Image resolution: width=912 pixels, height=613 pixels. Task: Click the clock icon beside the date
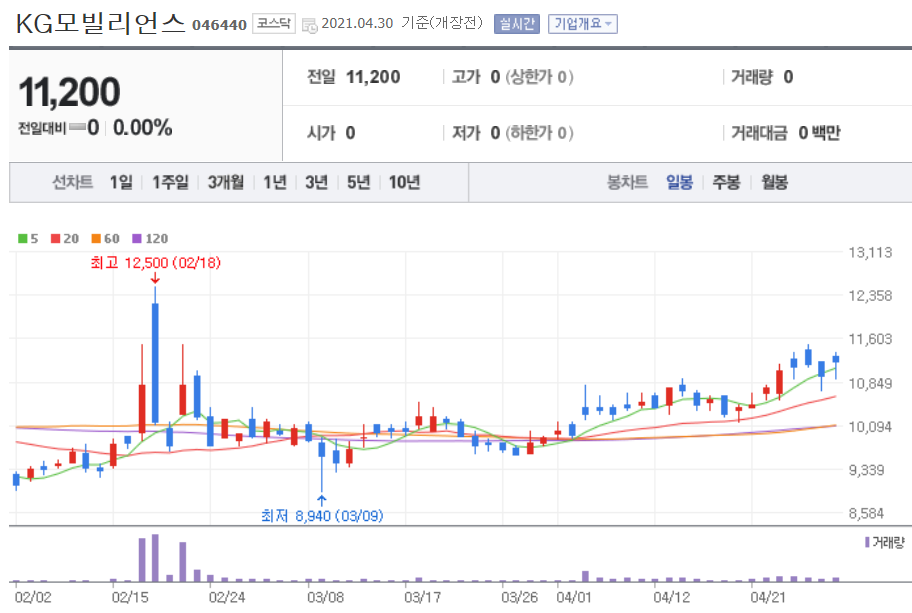(309, 25)
